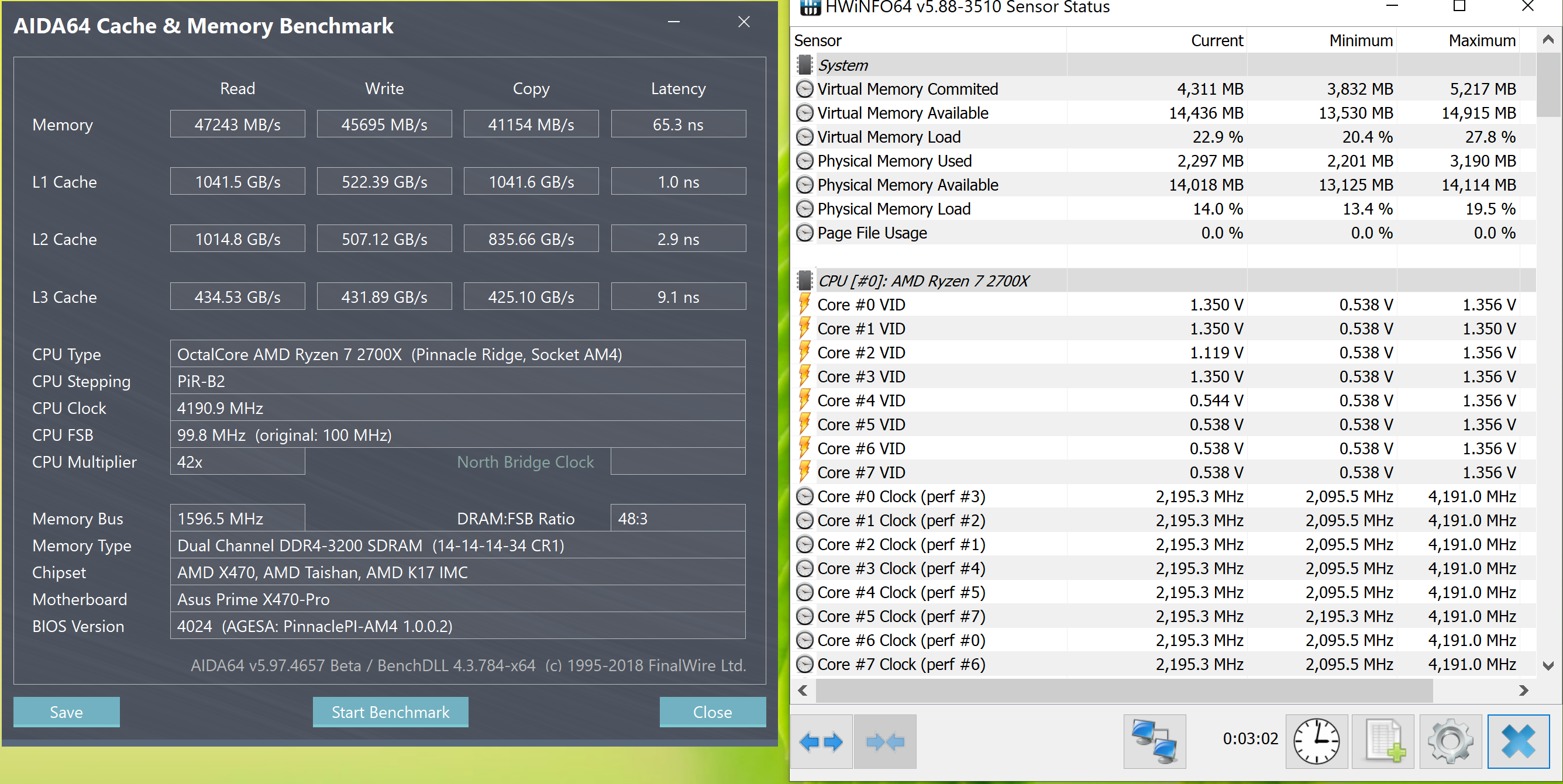This screenshot has height=784, width=1563.
Task: Click Start Benchmark button
Action: pyautogui.click(x=390, y=712)
